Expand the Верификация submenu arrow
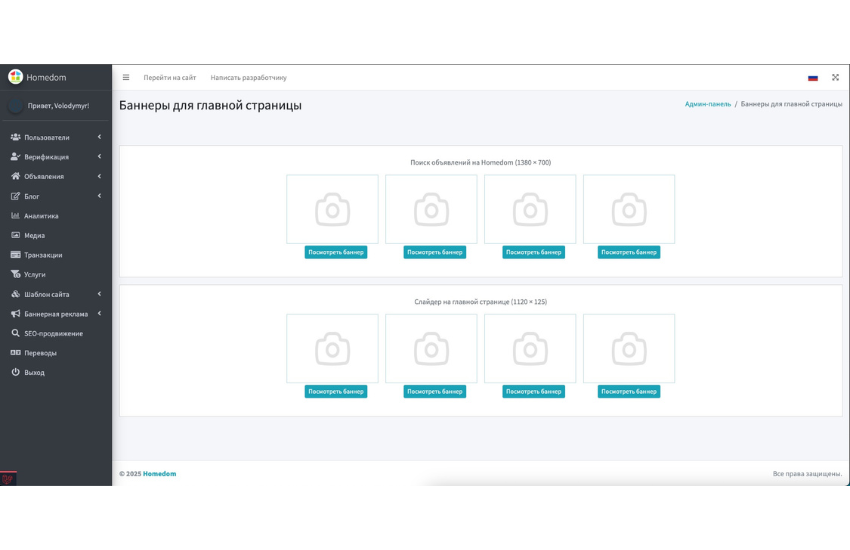 (x=99, y=157)
